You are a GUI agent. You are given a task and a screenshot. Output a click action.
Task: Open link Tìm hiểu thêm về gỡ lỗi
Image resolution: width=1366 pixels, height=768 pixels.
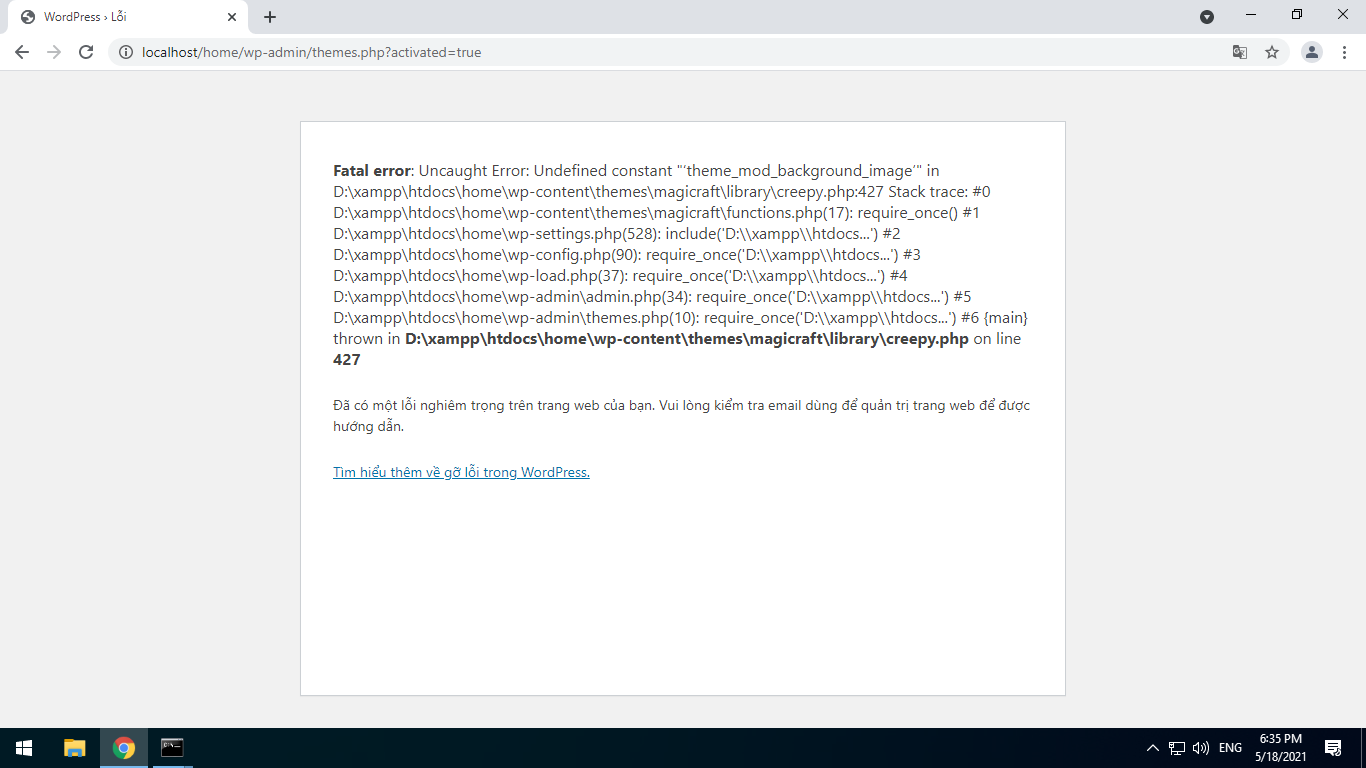(x=461, y=472)
